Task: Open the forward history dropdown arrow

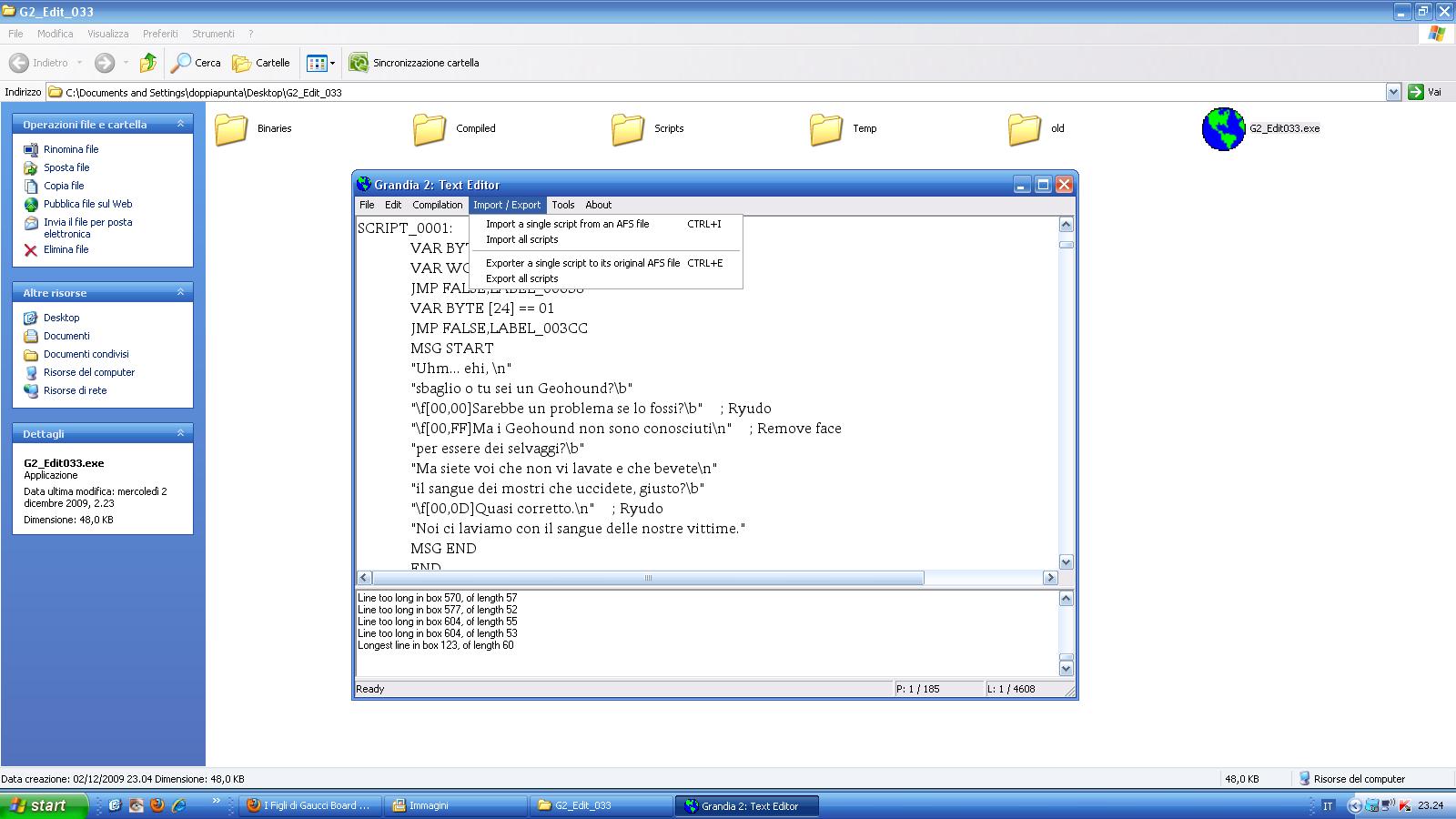Action: click(126, 63)
